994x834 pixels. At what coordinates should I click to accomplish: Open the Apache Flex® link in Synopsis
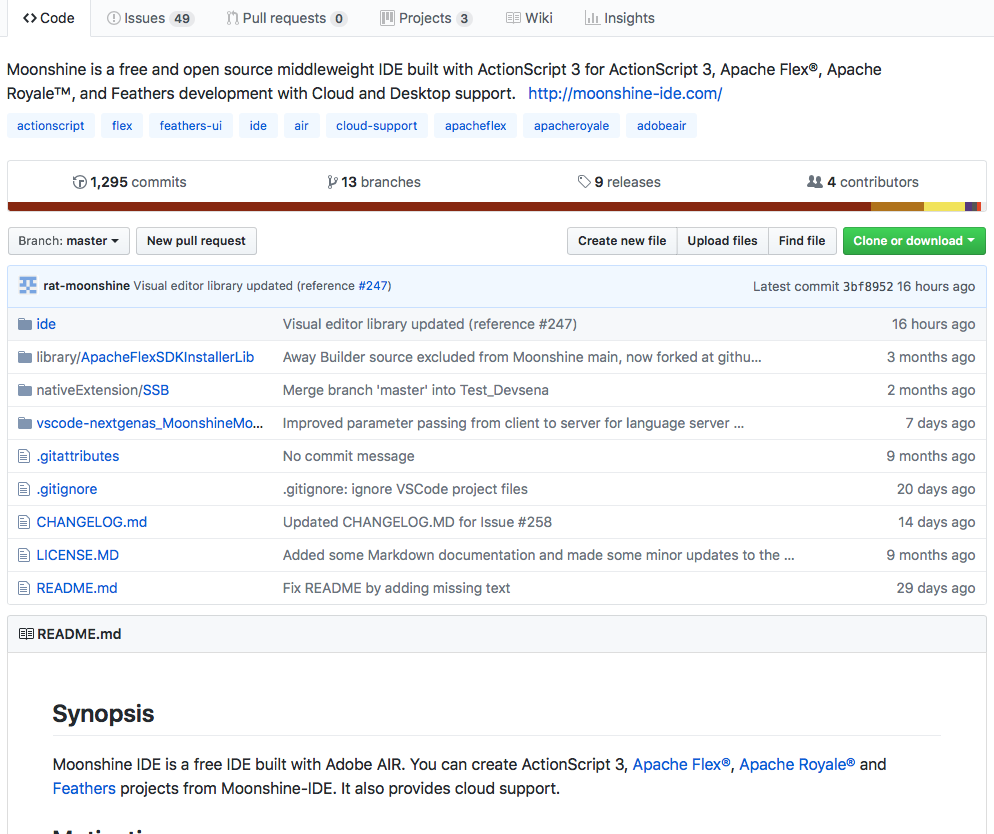pos(681,765)
